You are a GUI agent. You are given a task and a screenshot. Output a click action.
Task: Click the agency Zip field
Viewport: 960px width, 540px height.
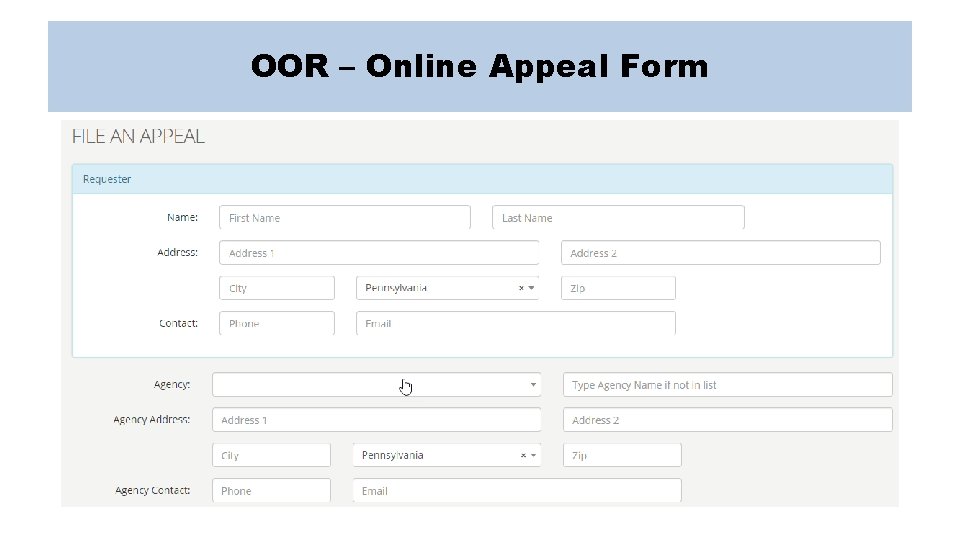622,455
